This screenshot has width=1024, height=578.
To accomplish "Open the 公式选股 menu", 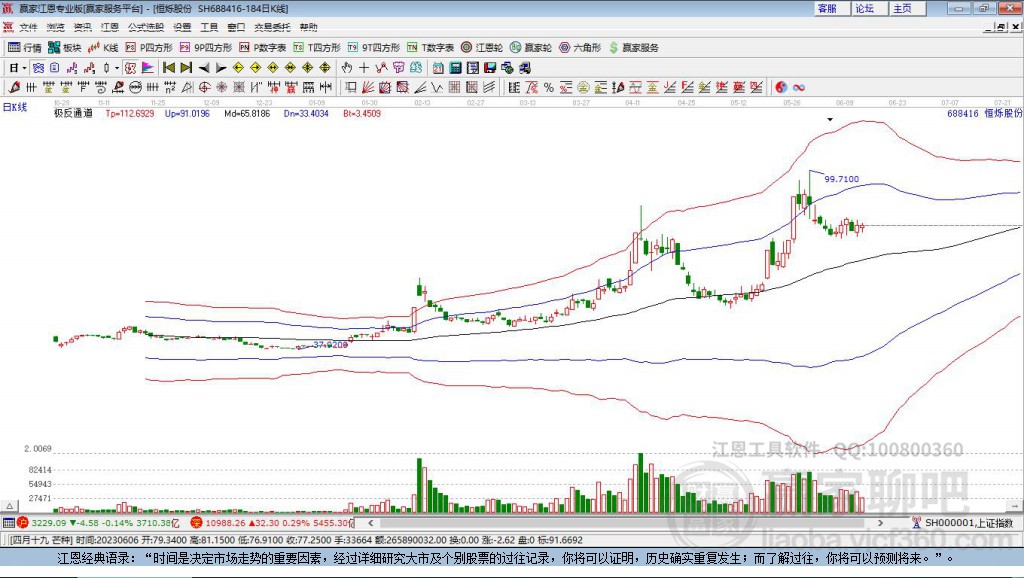I will pos(146,27).
